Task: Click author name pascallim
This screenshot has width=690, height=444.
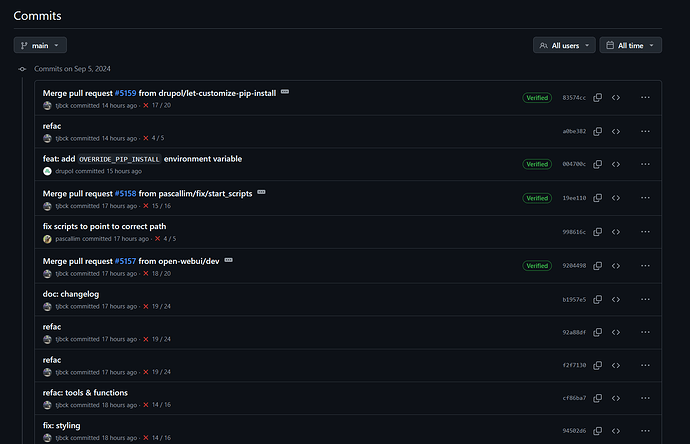Action: click(68, 239)
